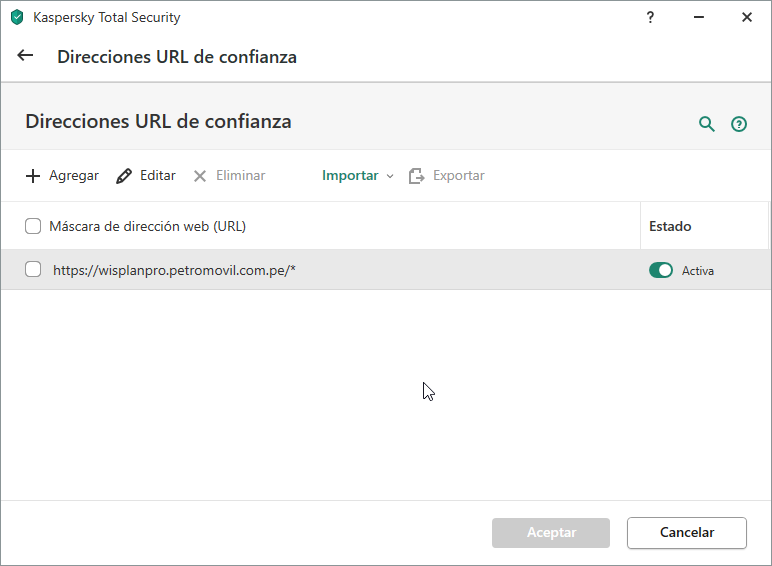The height and width of the screenshot is (566, 772).
Task: Open search with the magnifier icon
Action: point(707,124)
